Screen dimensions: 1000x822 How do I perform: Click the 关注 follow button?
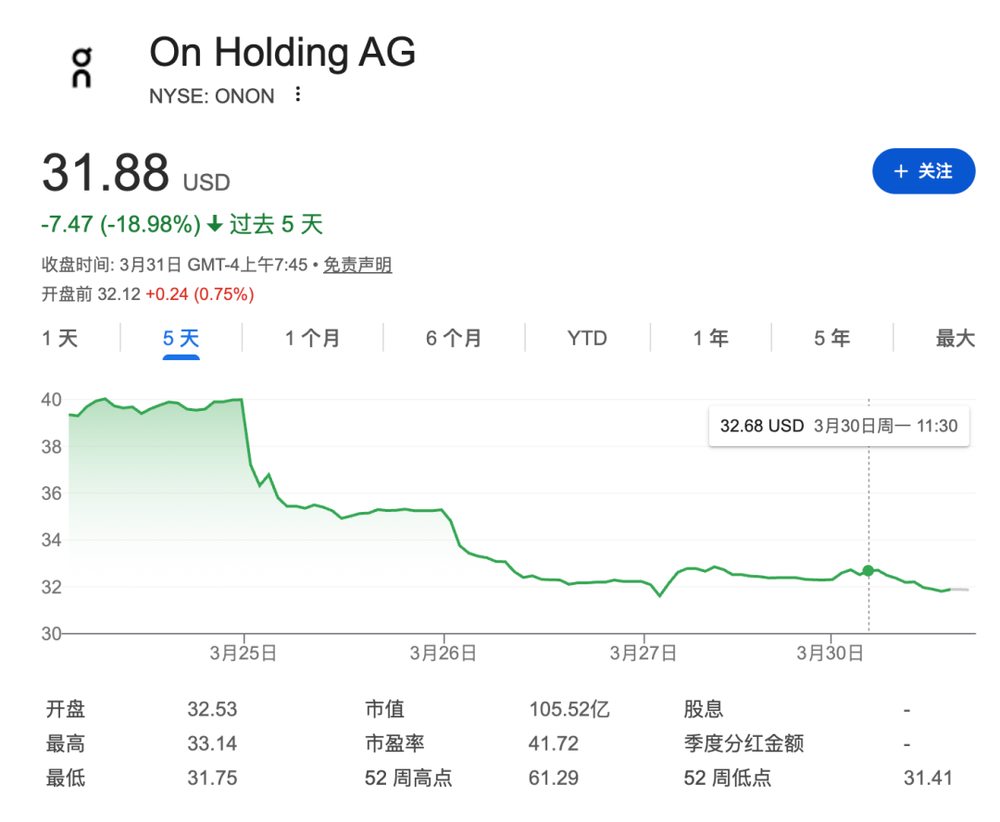pos(923,172)
